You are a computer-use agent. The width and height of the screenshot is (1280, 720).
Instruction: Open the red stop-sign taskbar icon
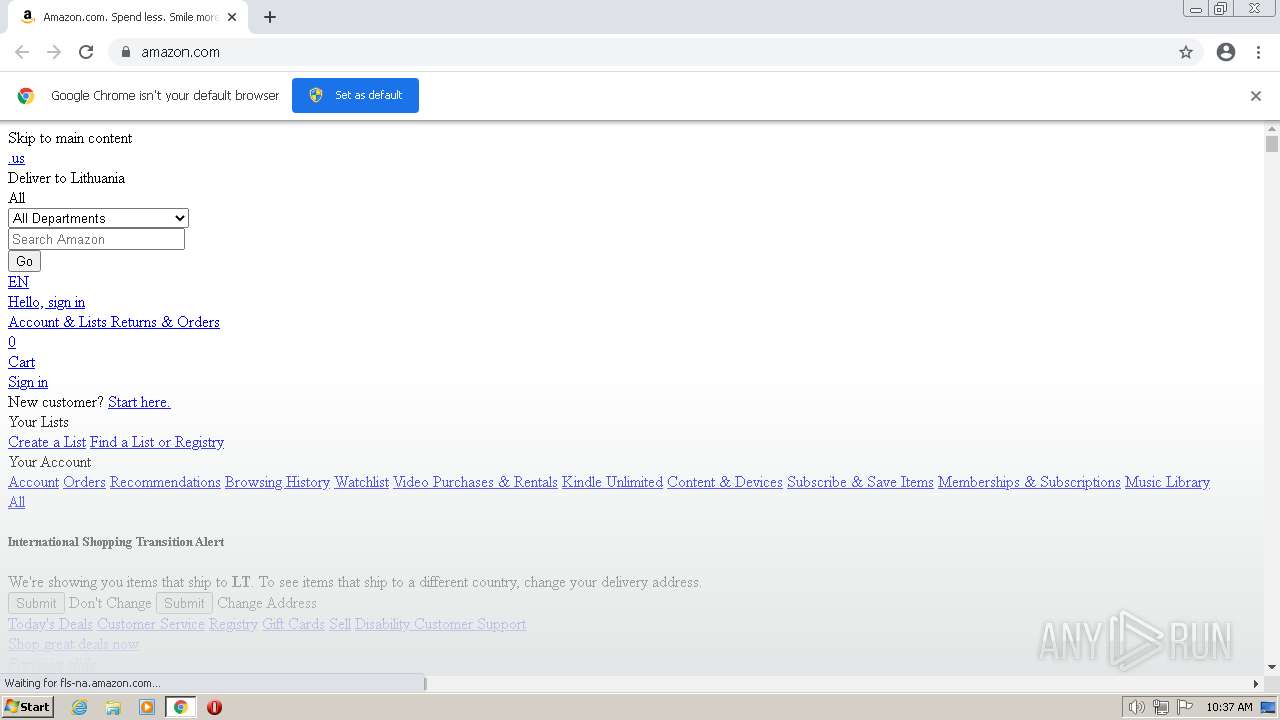[214, 707]
